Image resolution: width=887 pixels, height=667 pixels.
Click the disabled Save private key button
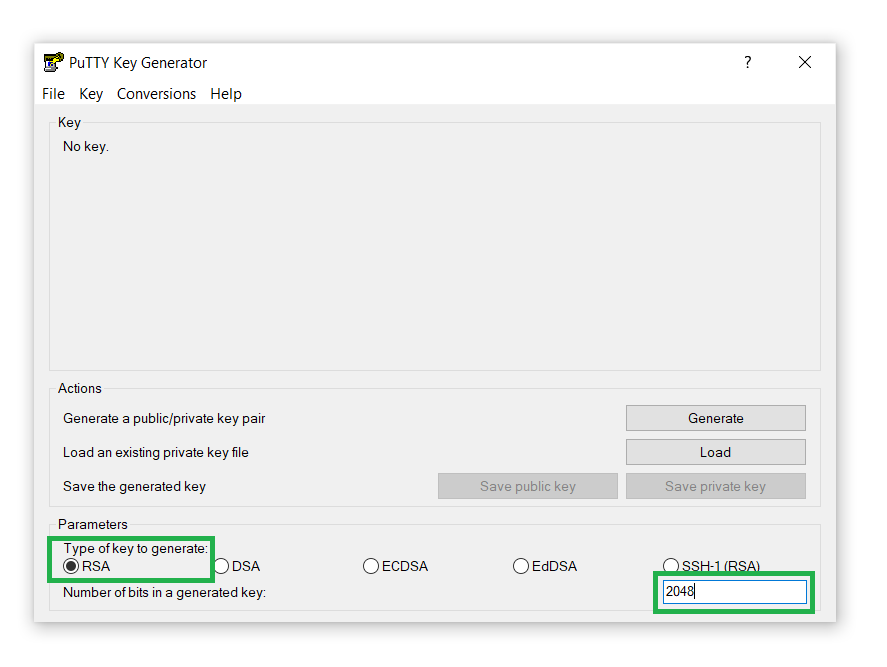716,487
